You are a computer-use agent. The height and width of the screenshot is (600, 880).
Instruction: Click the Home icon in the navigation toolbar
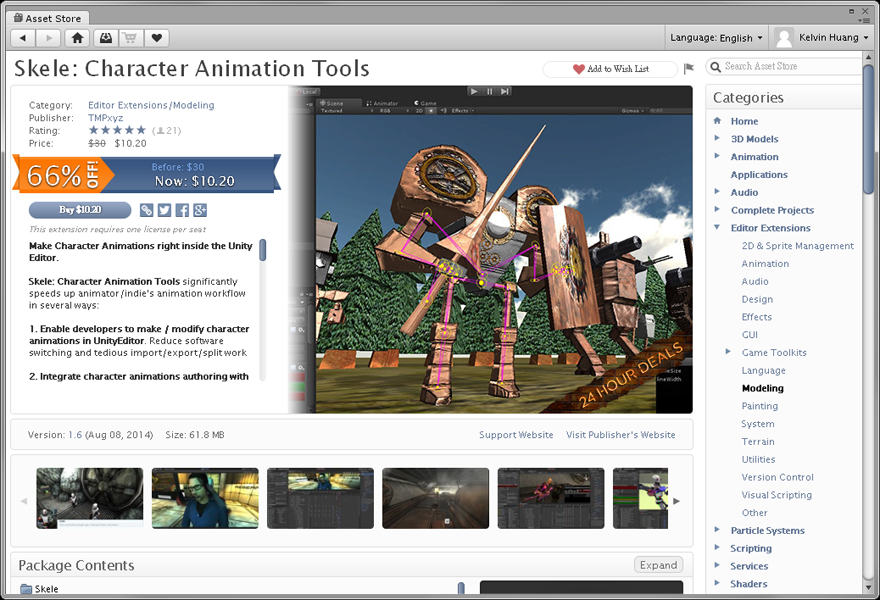pos(78,38)
